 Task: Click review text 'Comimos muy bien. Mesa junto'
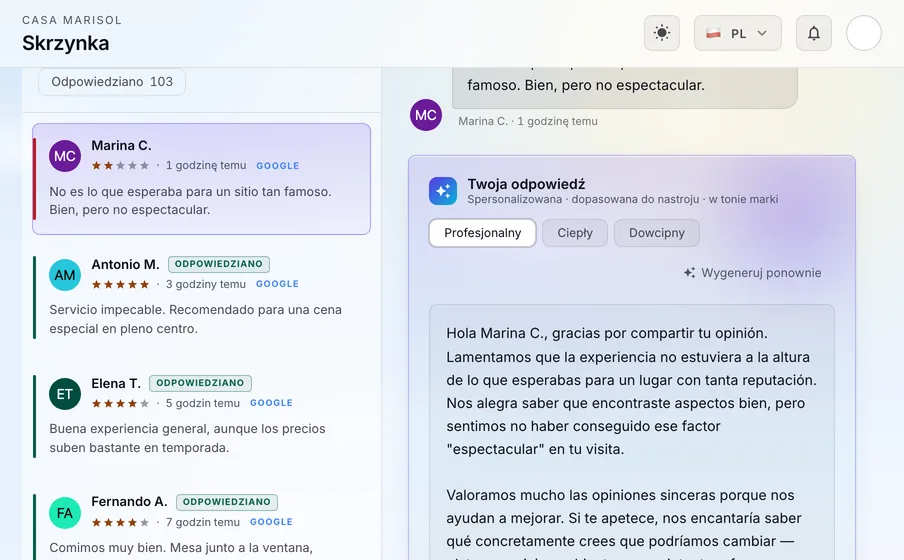[x=181, y=547]
